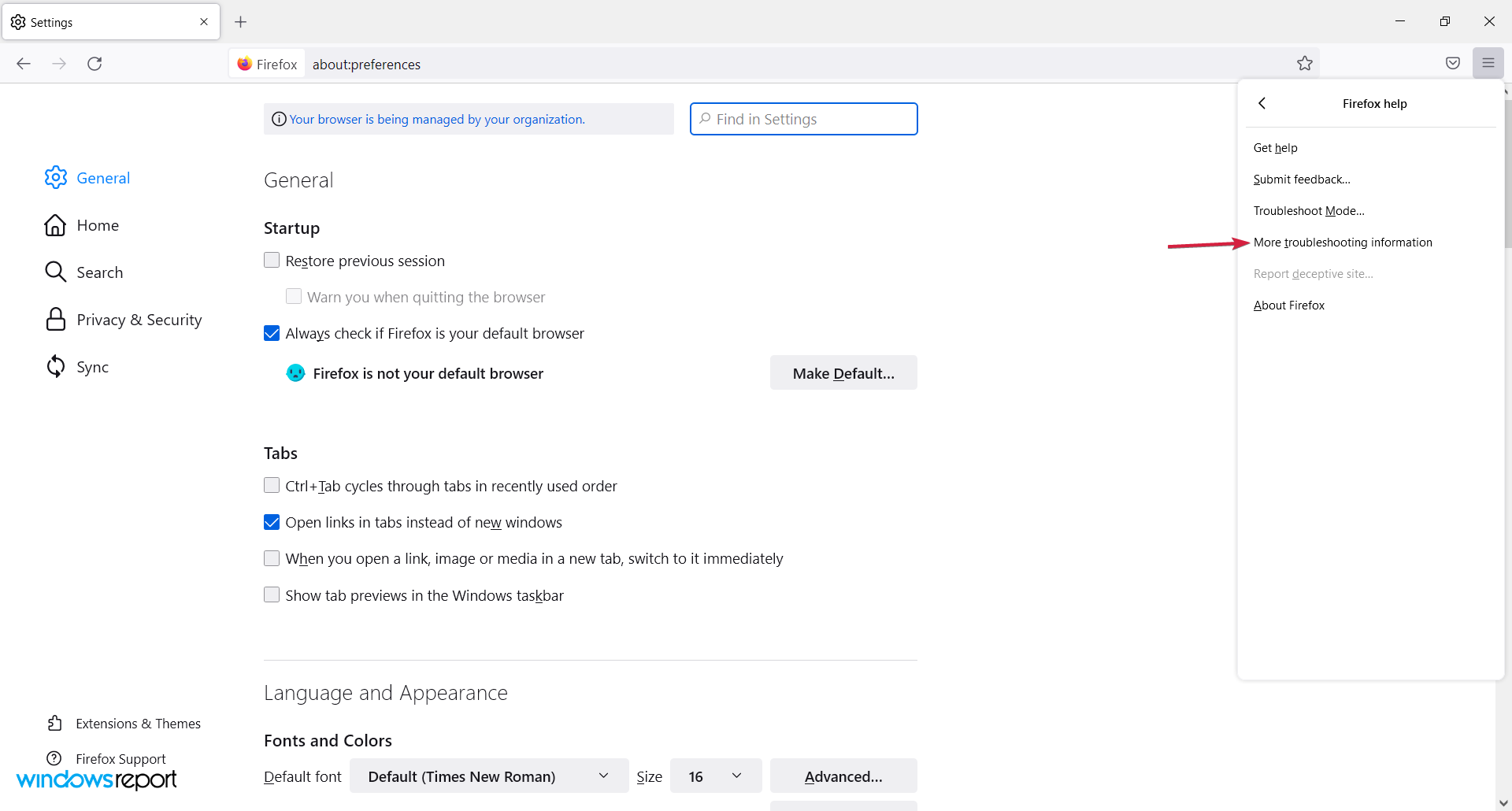Image resolution: width=1512 pixels, height=811 pixels.
Task: Open the Firefox Support link
Action: click(x=120, y=759)
